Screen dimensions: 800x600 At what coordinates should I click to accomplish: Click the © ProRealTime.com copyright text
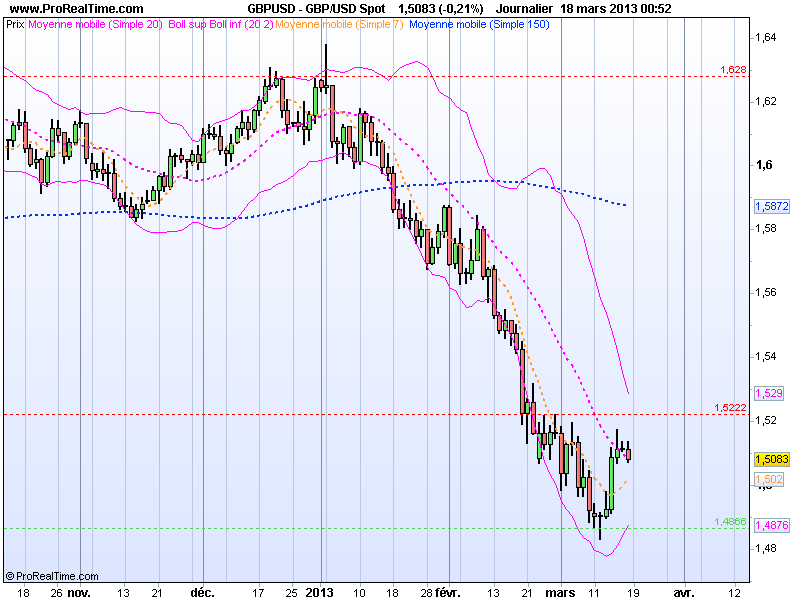coord(52,577)
